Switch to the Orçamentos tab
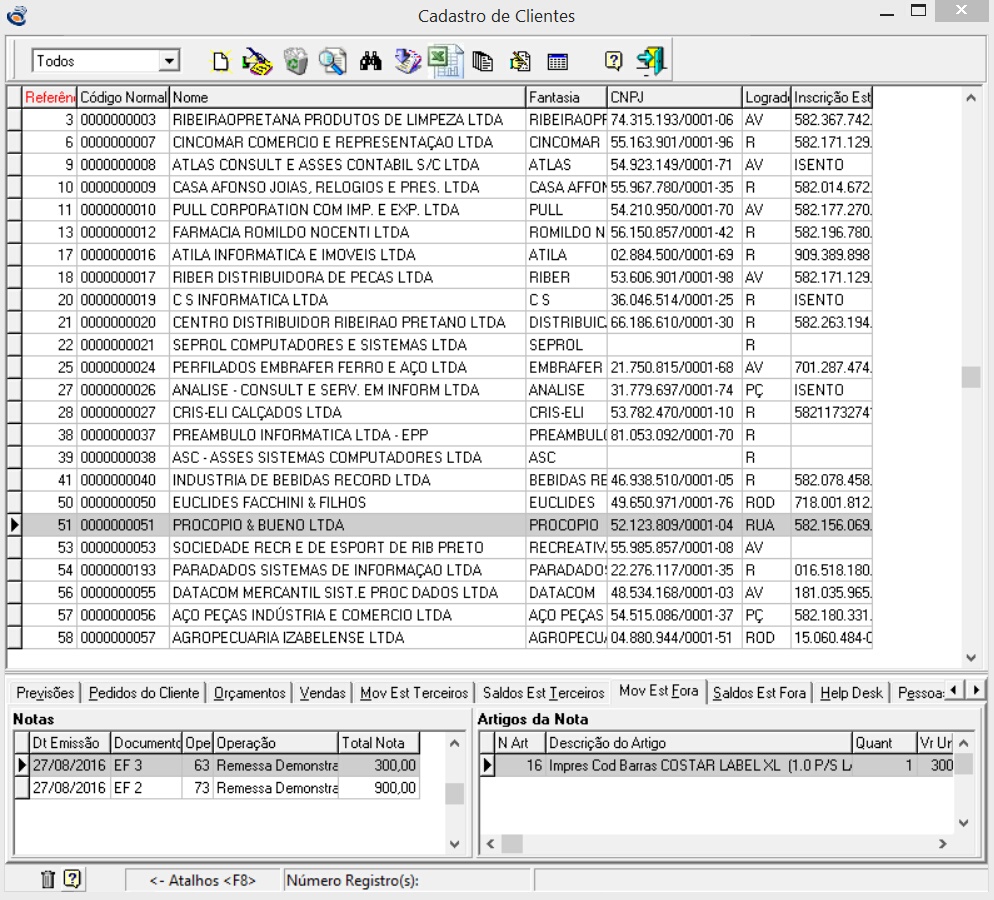994x900 pixels. pyautogui.click(x=249, y=693)
